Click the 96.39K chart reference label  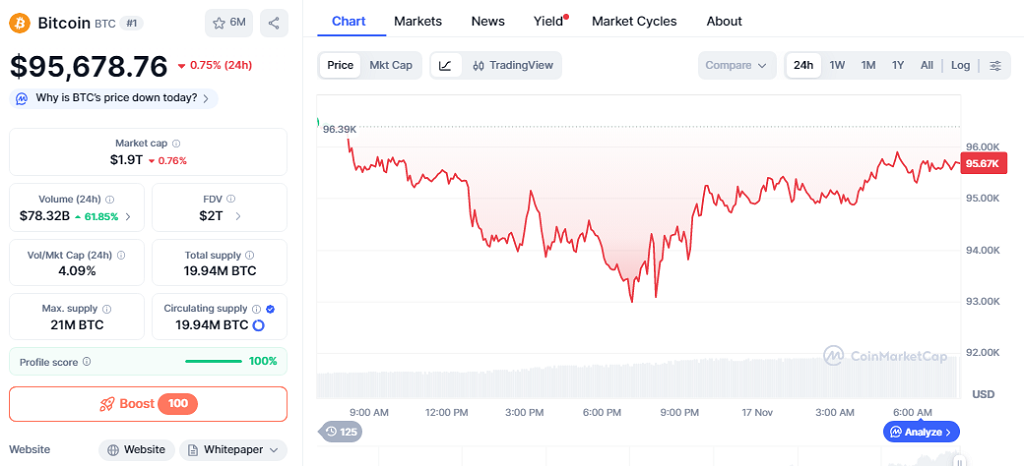coord(340,129)
